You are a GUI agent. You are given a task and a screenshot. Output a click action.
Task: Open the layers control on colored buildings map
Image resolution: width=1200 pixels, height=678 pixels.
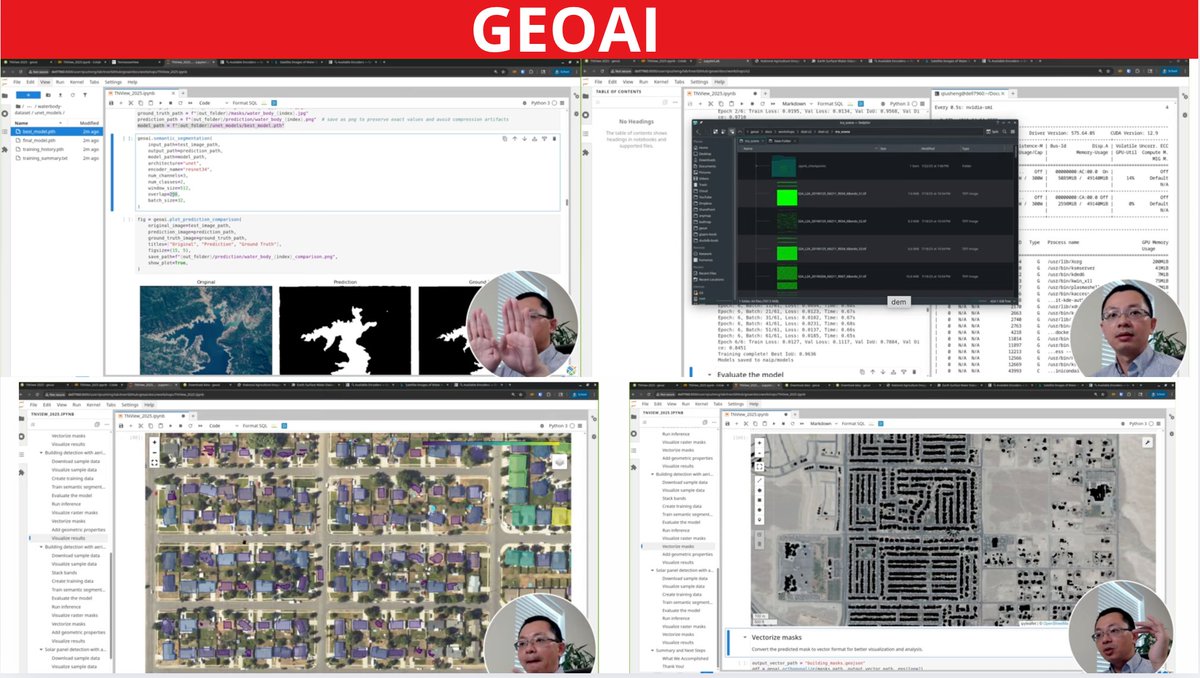[x=559, y=462]
